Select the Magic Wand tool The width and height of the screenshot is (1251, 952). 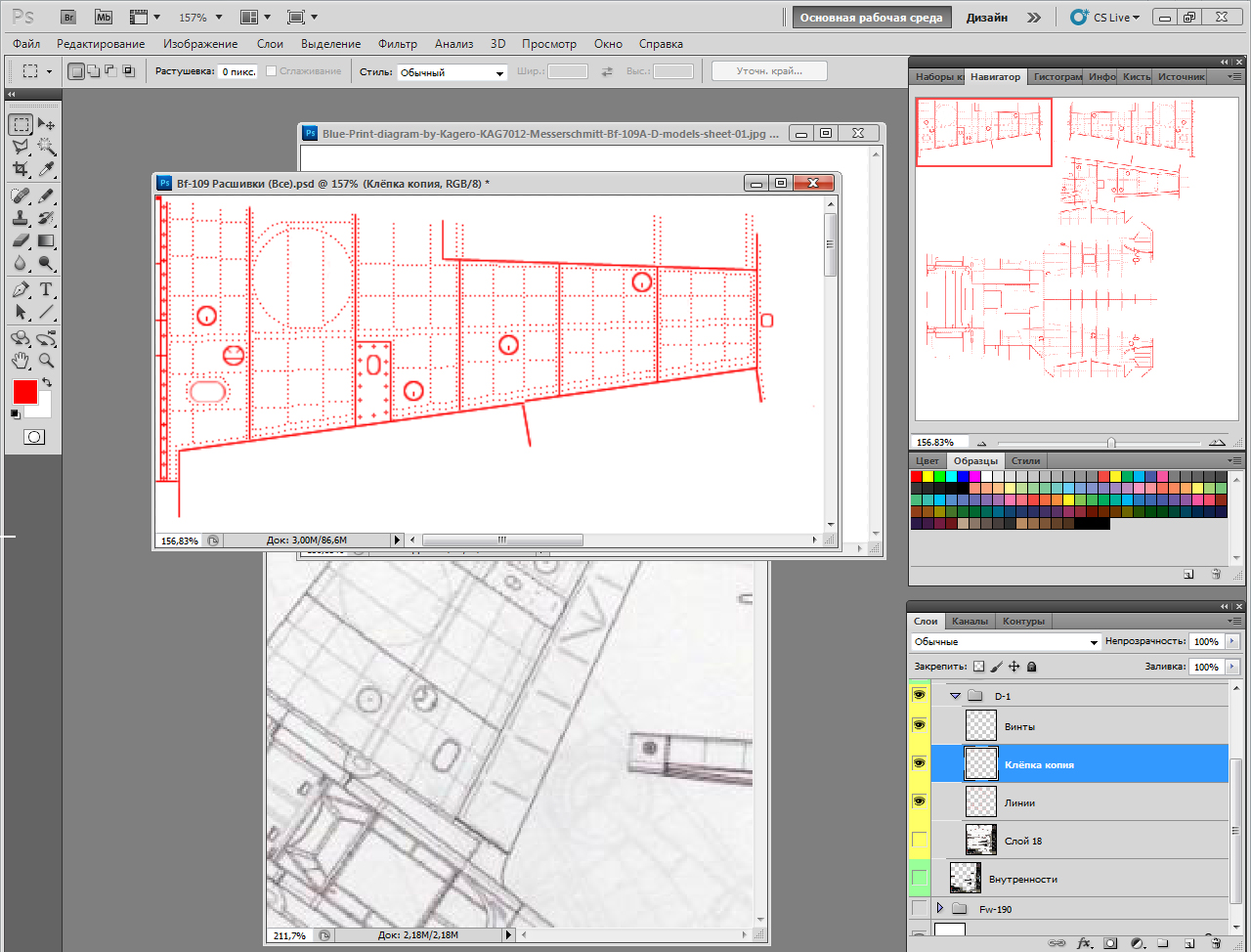[46, 147]
